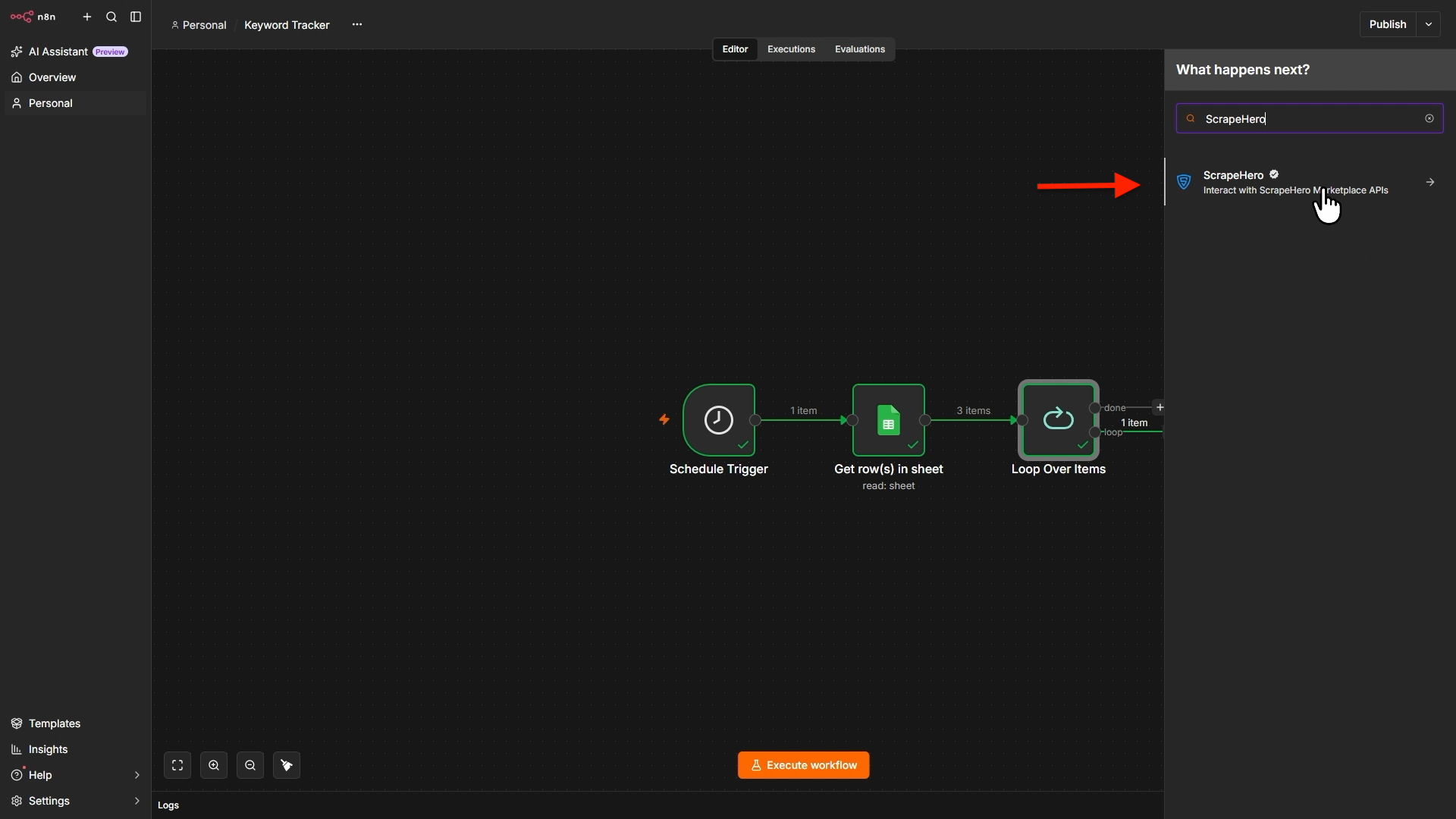Open ScrapeHero actions arrow
Image resolution: width=1456 pixels, height=819 pixels.
coord(1430,182)
